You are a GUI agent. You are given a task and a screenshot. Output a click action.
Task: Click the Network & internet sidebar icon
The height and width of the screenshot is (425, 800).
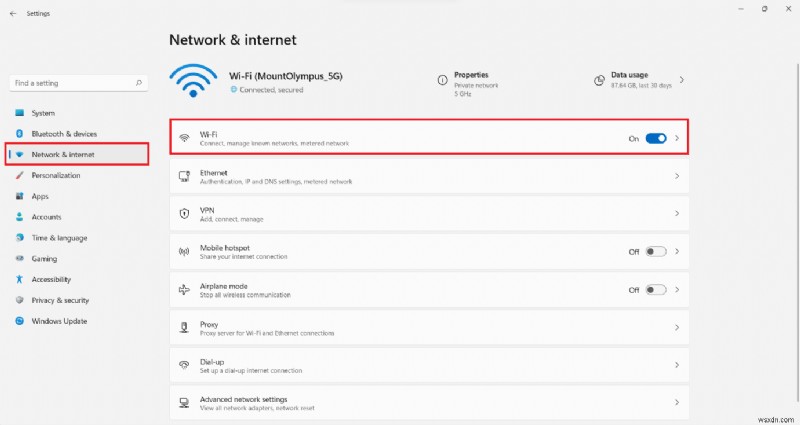pyautogui.click(x=19, y=154)
